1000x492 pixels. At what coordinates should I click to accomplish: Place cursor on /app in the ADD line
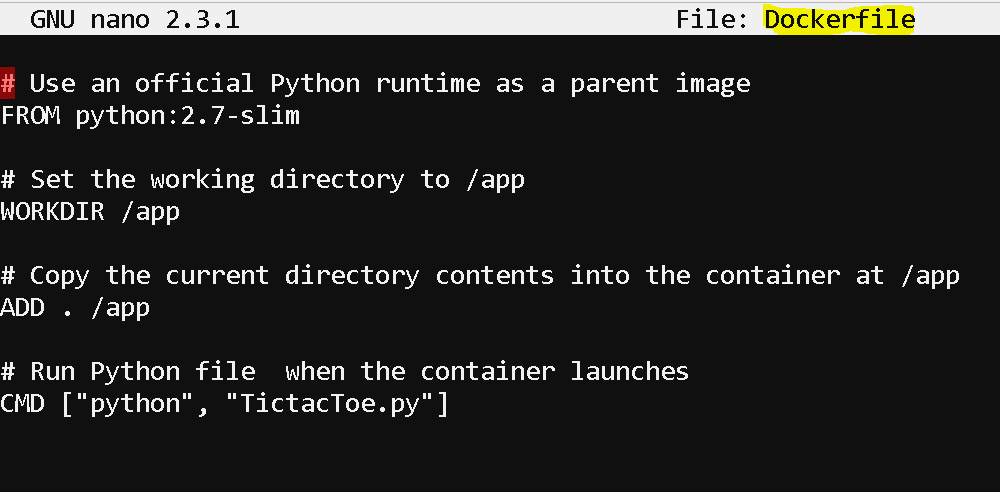(x=120, y=309)
